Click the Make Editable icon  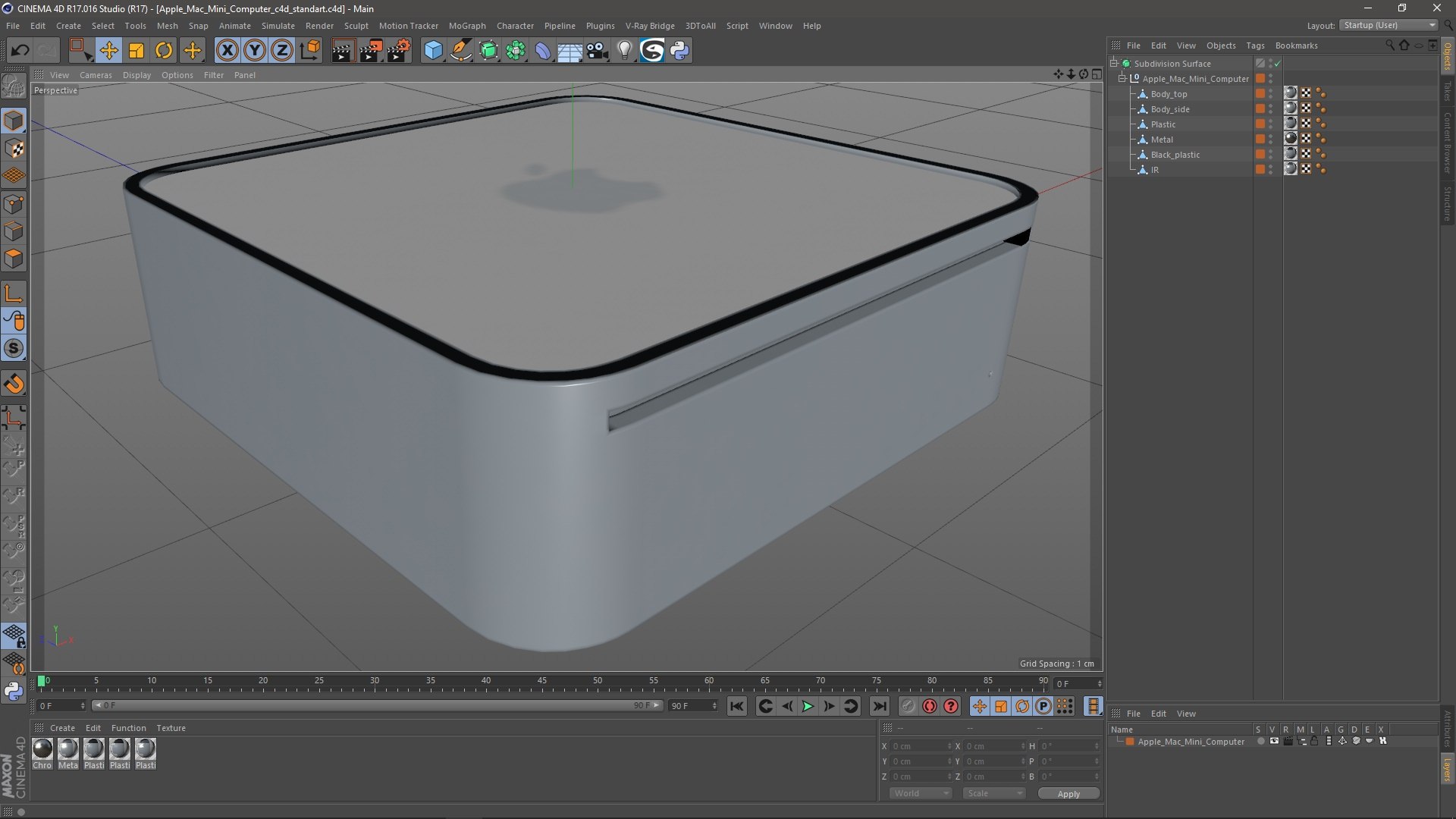click(14, 86)
